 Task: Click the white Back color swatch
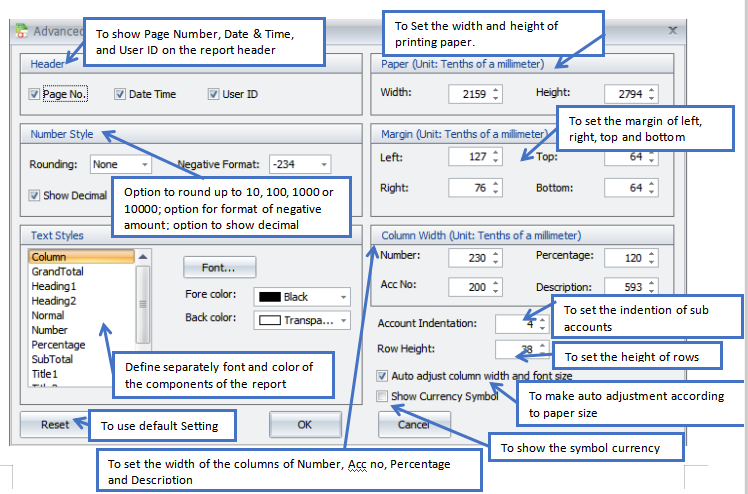point(270,320)
